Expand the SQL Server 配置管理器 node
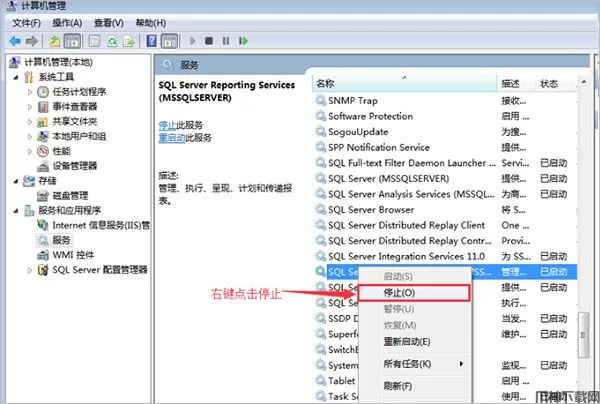 [29, 270]
